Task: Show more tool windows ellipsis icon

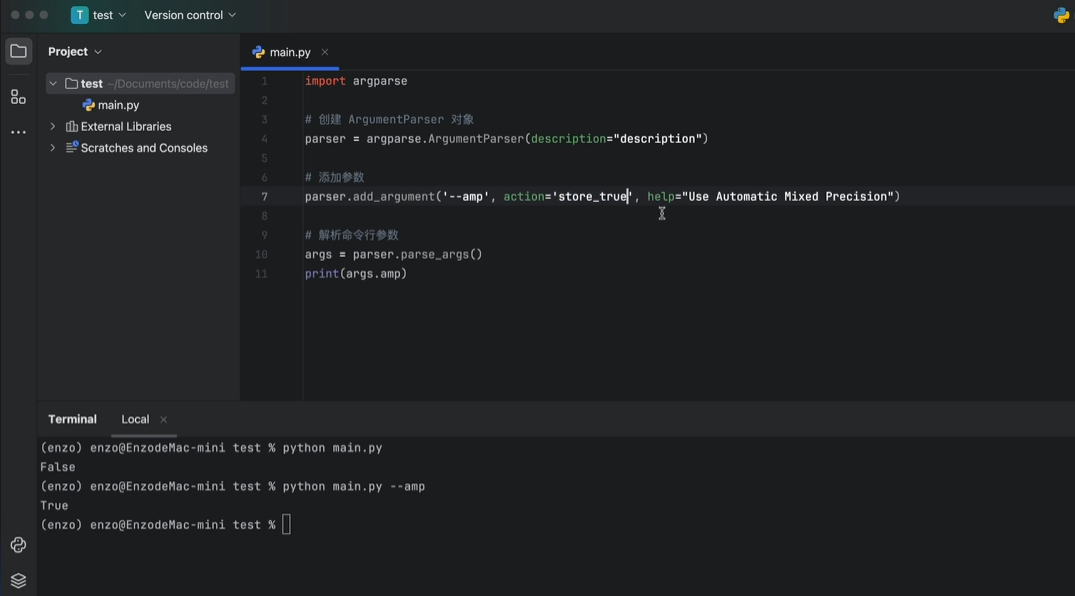Action: click(x=19, y=132)
